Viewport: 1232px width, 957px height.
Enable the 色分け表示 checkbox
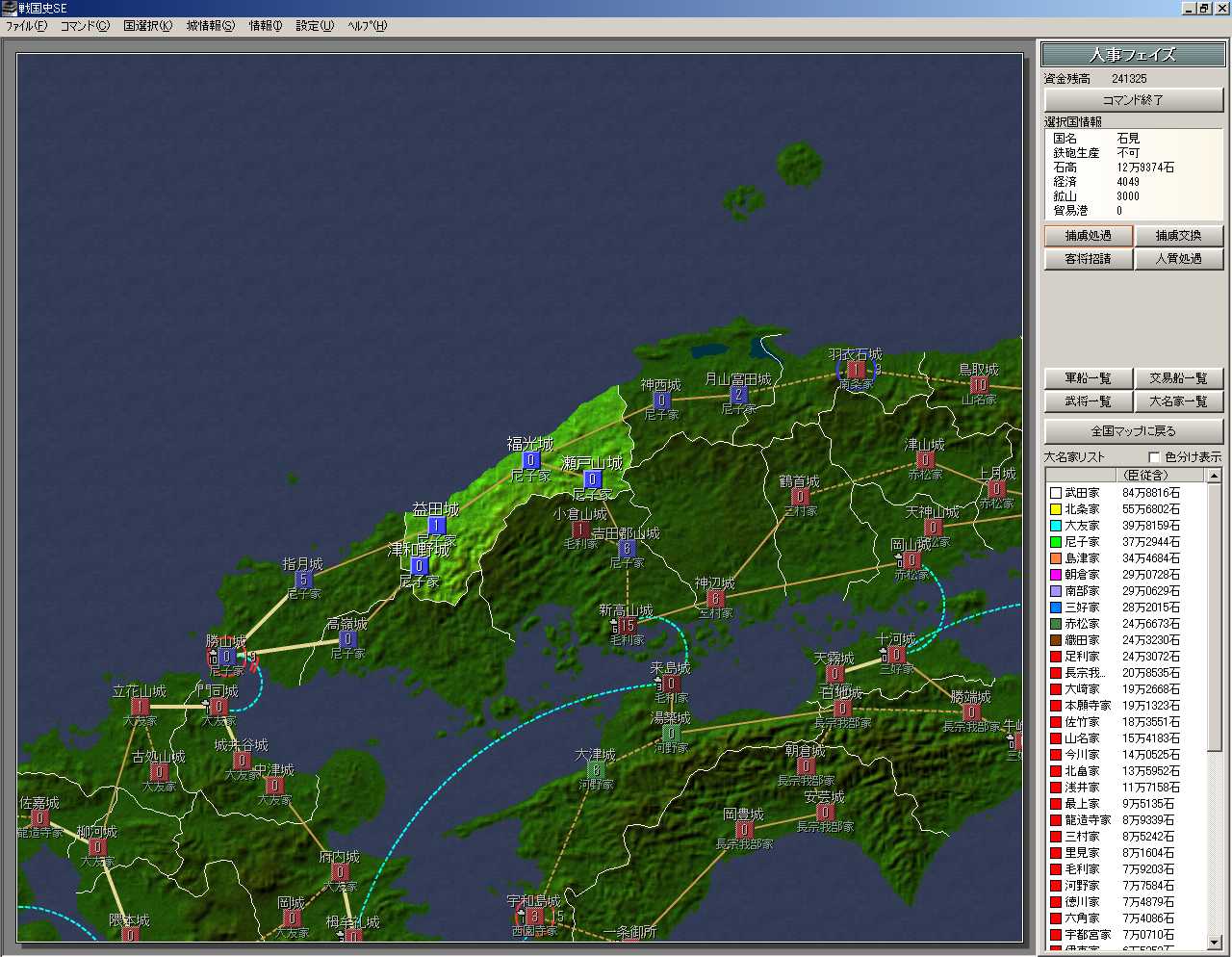coord(1155,457)
